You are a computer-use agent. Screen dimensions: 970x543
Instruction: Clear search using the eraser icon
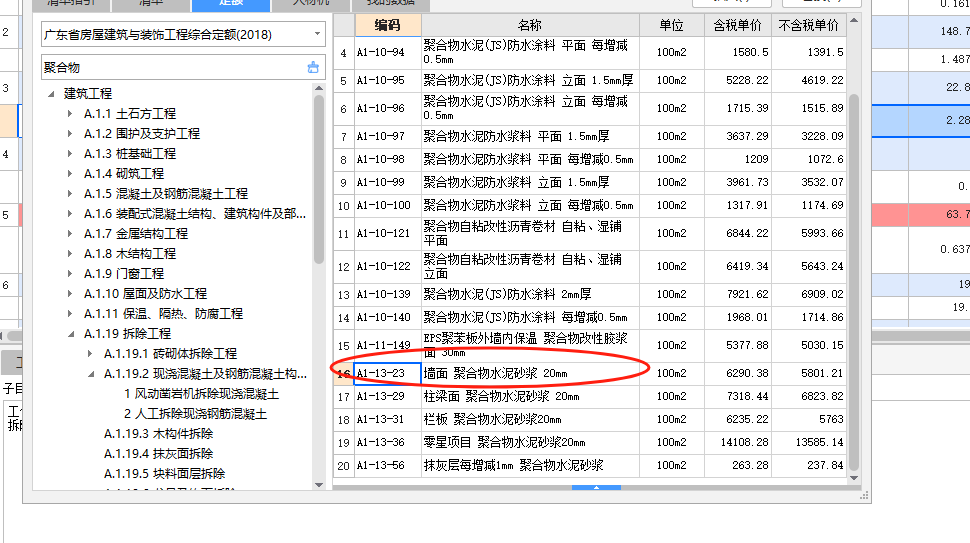314,67
